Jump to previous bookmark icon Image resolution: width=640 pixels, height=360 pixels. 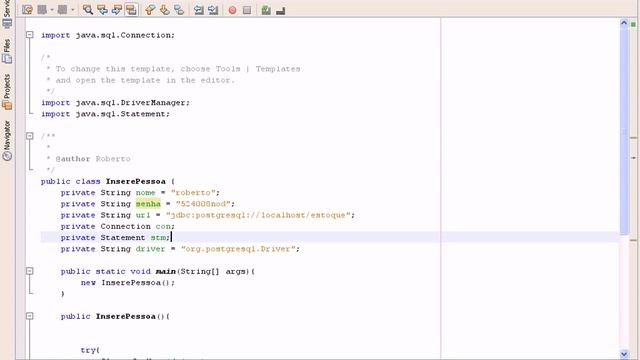tap(150, 10)
